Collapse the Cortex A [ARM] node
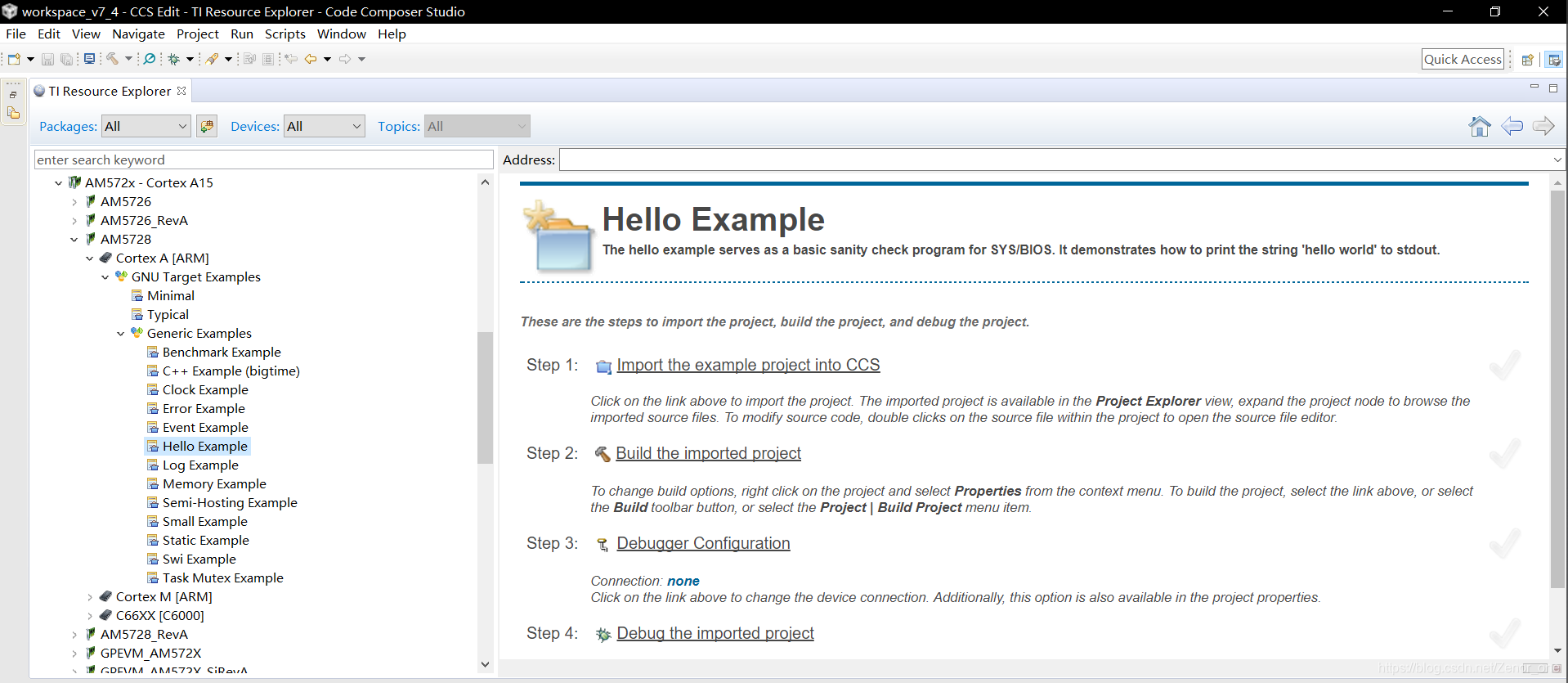The height and width of the screenshot is (683, 1568). [x=90, y=258]
